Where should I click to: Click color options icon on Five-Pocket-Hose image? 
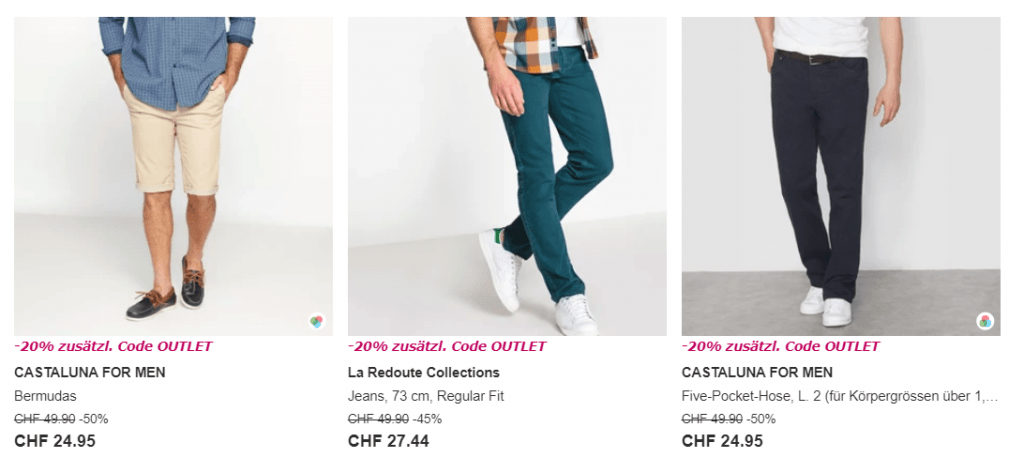point(984,321)
